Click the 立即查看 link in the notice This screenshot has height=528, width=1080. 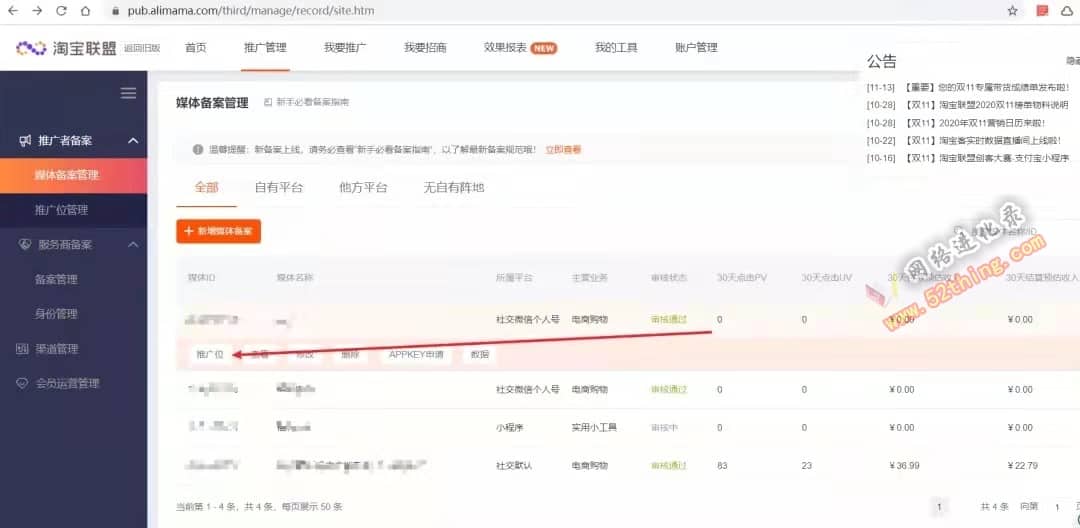[x=563, y=149]
